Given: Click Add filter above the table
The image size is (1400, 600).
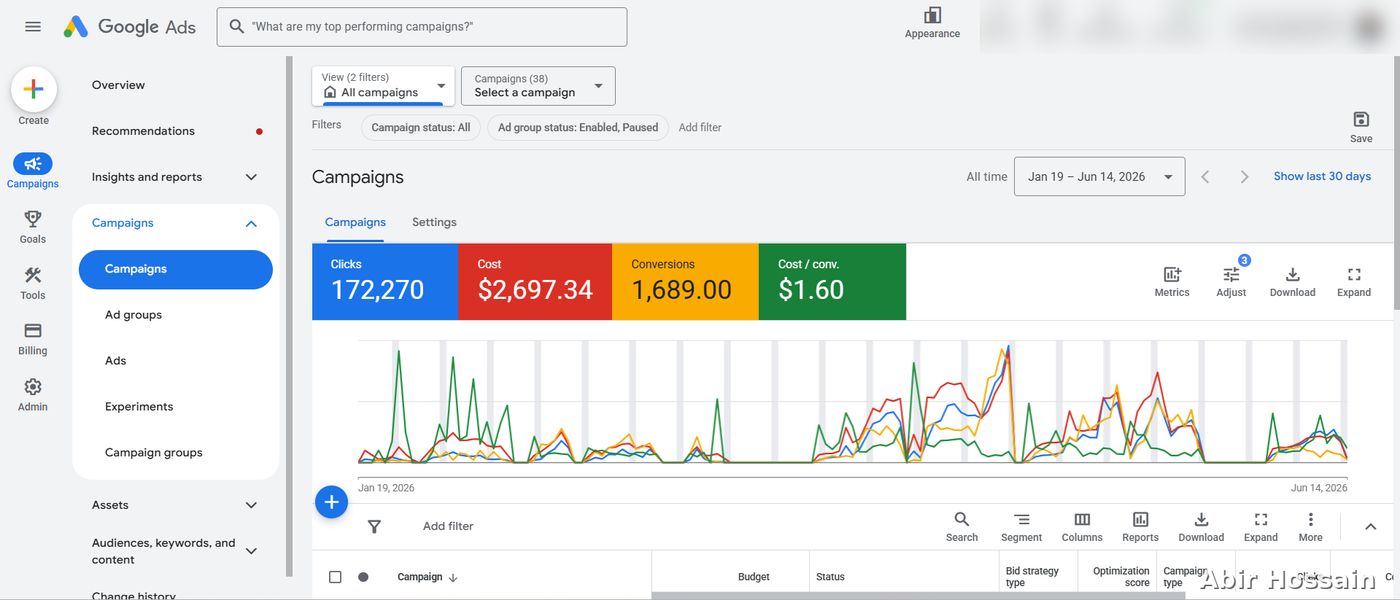Looking at the screenshot, I should [x=448, y=526].
